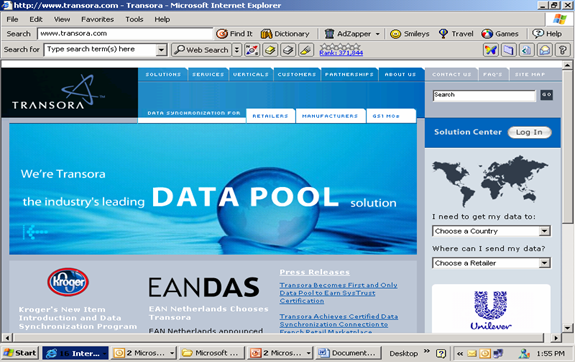Viewport: 575px width, 362px height.
Task: Click the Travel toolbar icon
Action: click(x=443, y=34)
